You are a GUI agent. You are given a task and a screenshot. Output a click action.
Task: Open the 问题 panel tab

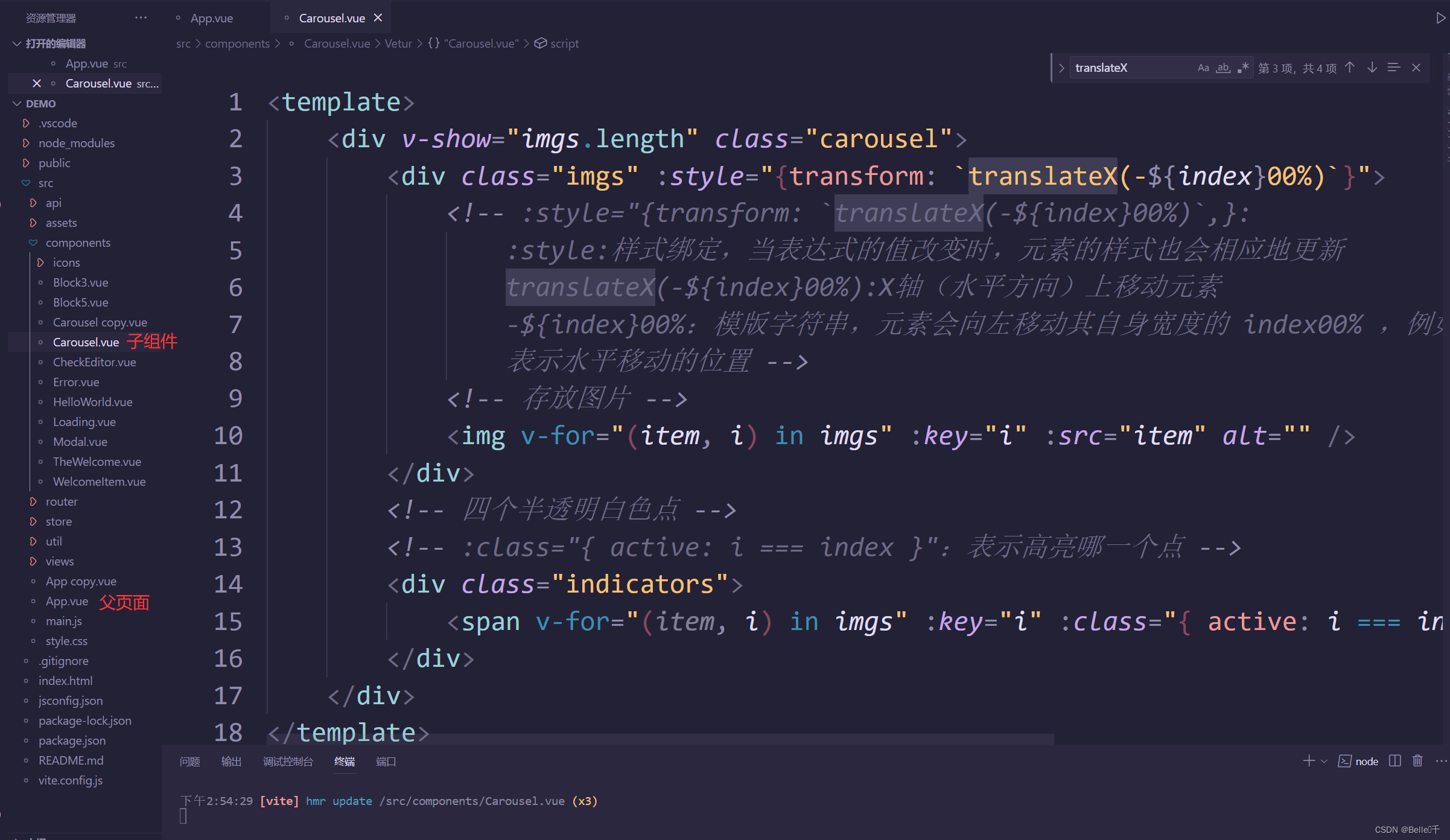pyautogui.click(x=189, y=762)
